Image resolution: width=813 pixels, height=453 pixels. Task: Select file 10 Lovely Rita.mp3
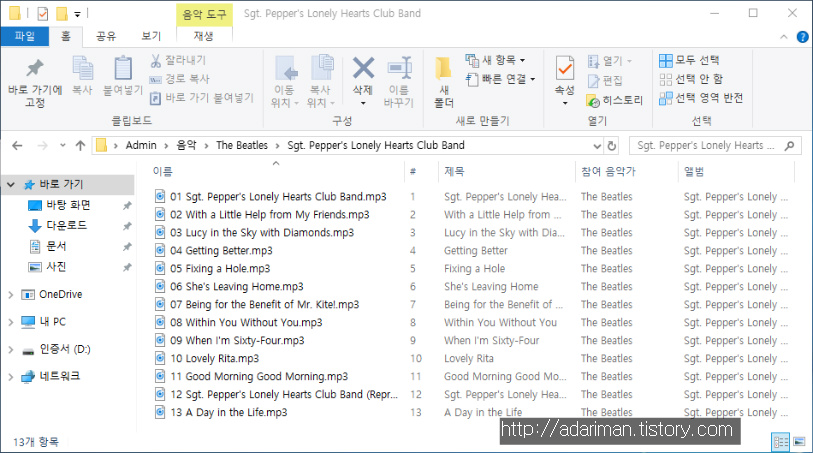(x=214, y=359)
